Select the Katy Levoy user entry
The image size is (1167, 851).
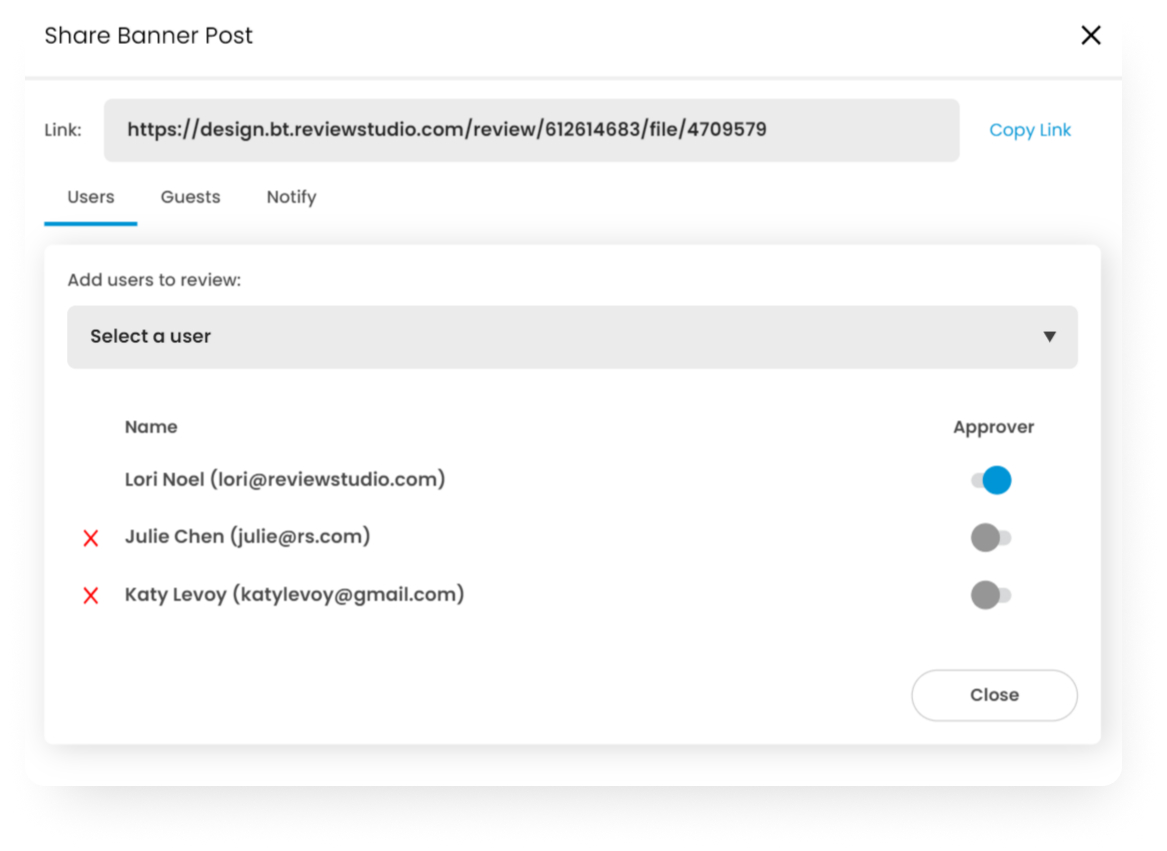294,595
